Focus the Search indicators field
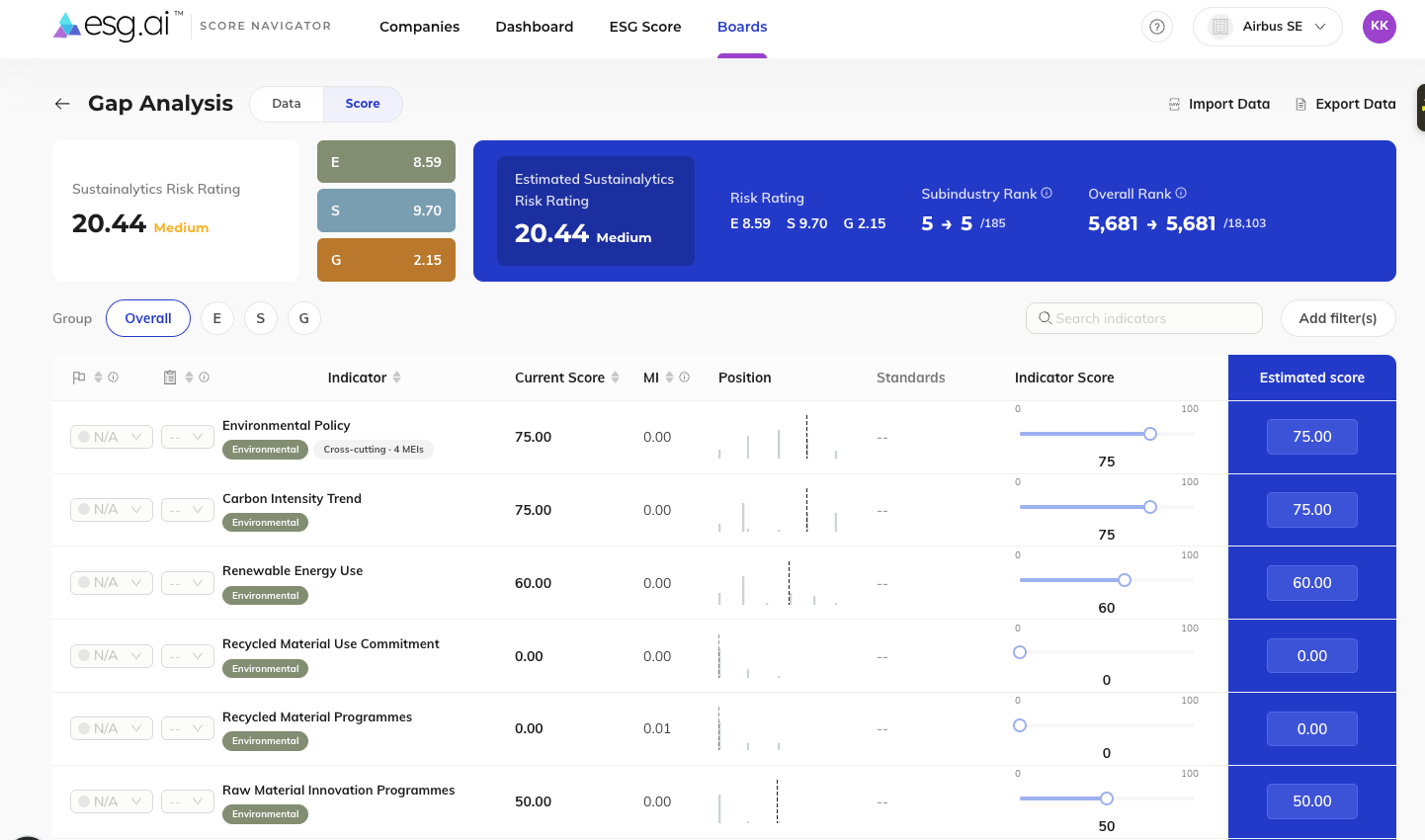Image resolution: width=1425 pixels, height=840 pixels. pyautogui.click(x=1144, y=318)
